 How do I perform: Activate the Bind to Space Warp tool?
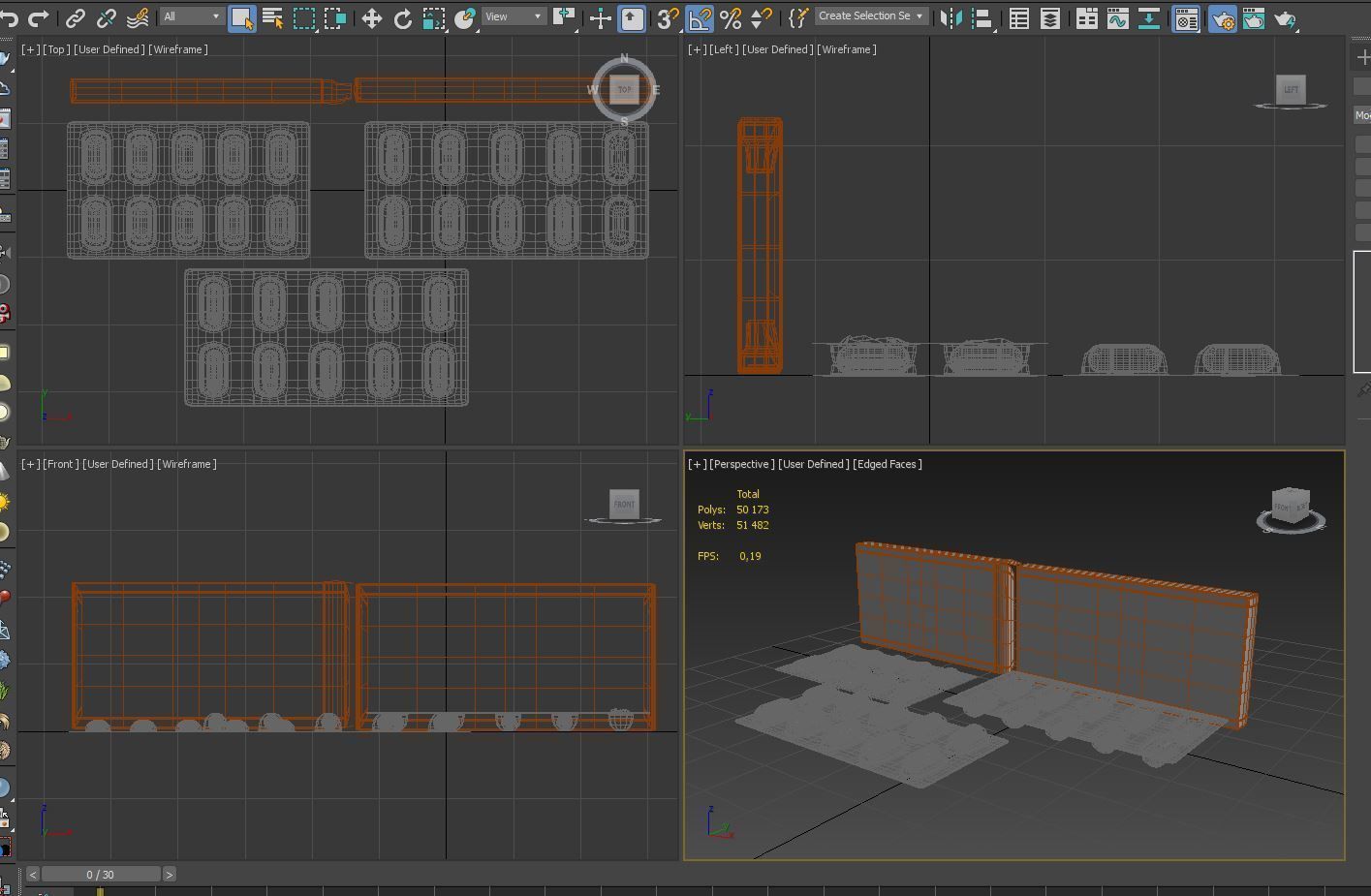138,17
